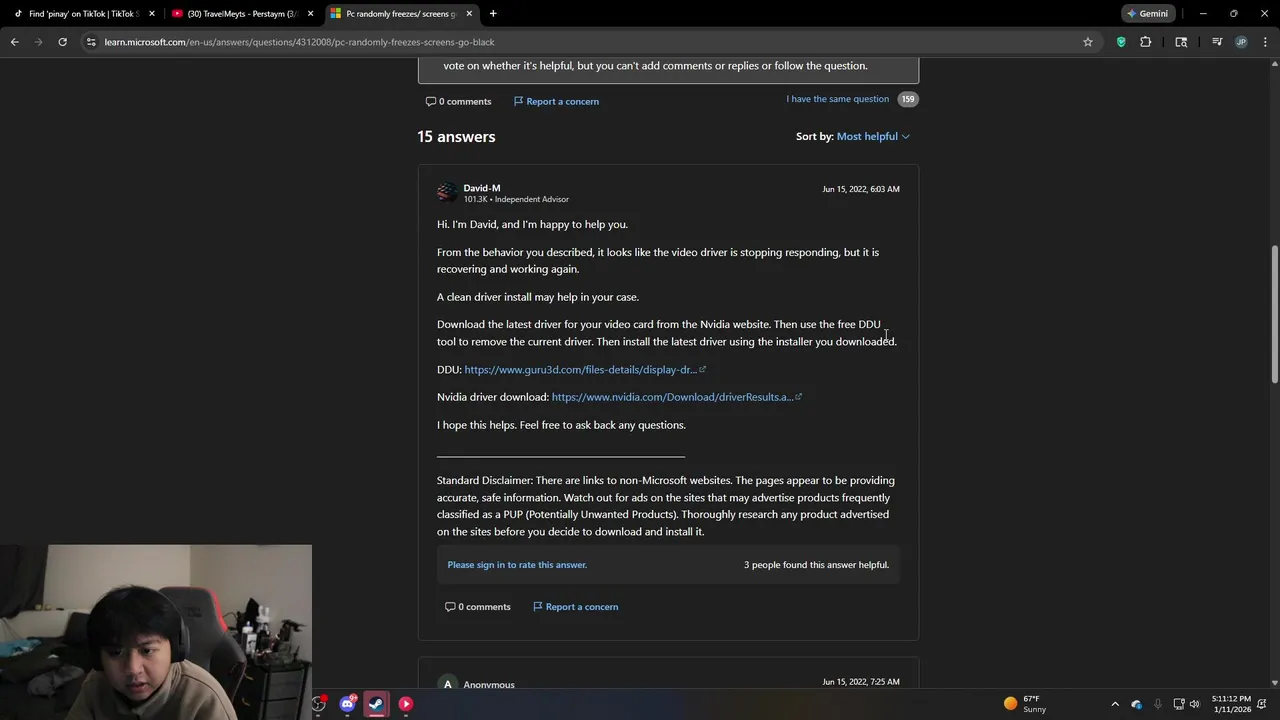Click the 159 same-question count badge
1280x720 pixels.
pos(907,99)
